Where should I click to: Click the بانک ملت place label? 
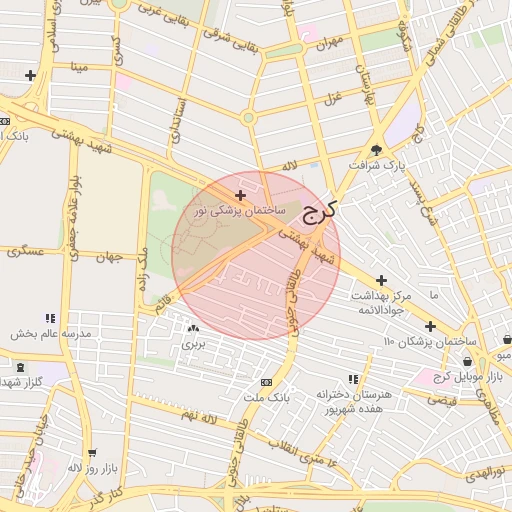tap(266, 397)
